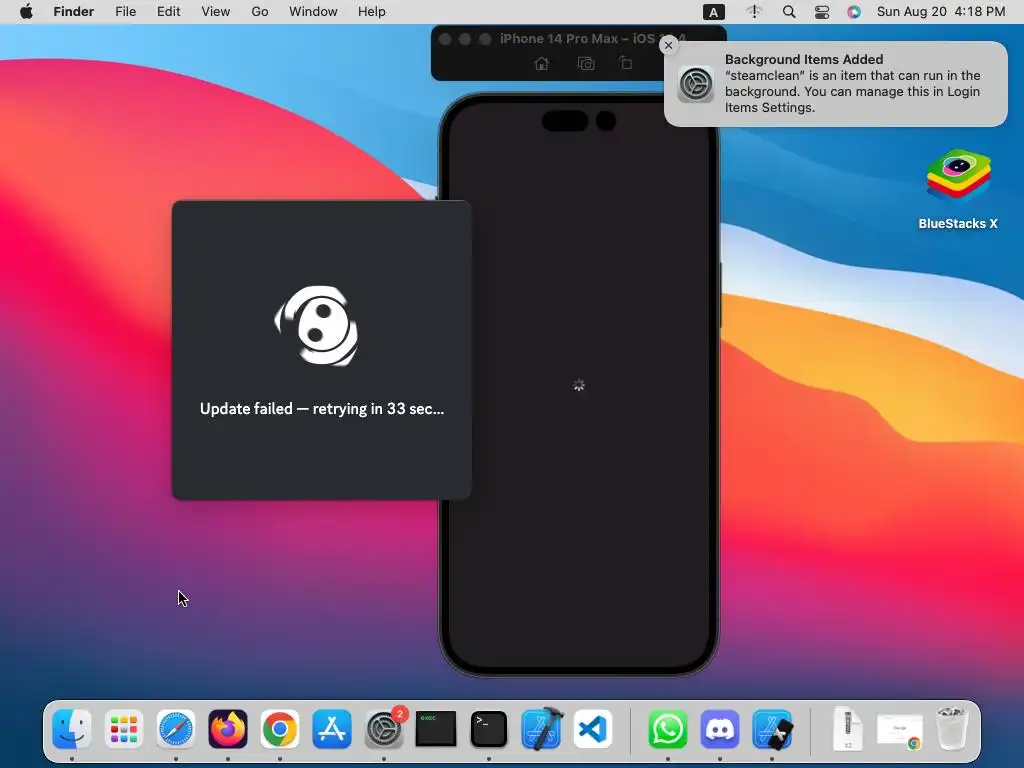Click the Update failed retrying message

pyautogui.click(x=322, y=409)
